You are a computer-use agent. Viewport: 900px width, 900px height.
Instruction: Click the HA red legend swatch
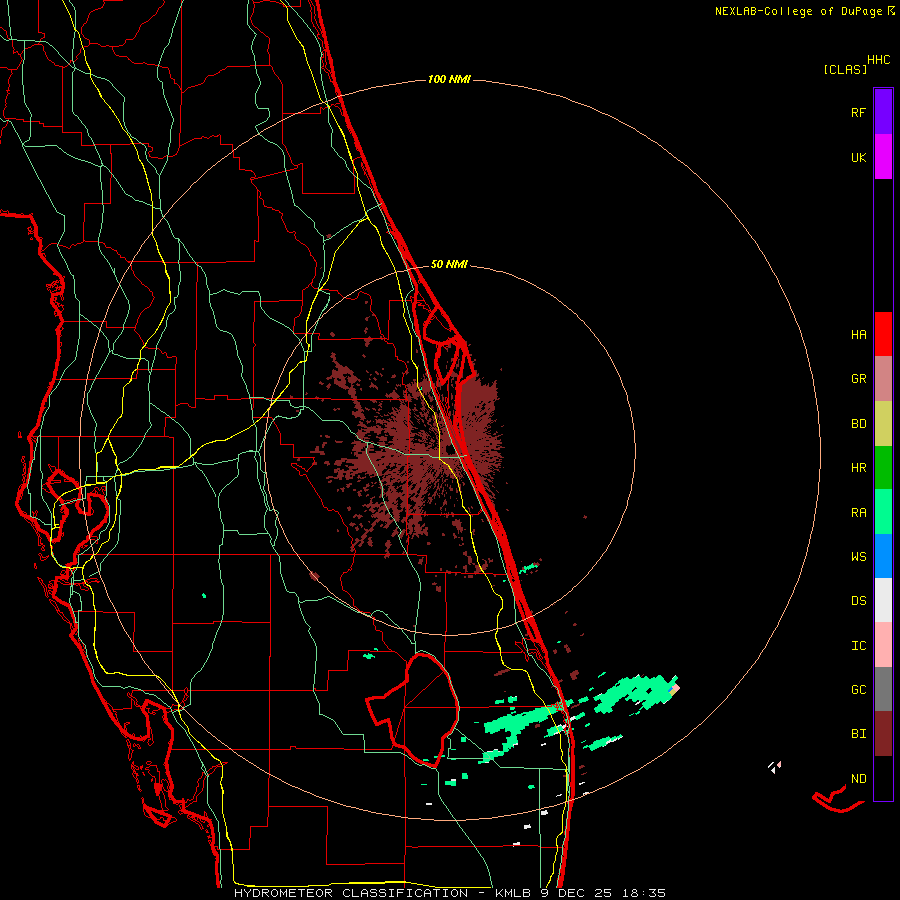pos(883,334)
